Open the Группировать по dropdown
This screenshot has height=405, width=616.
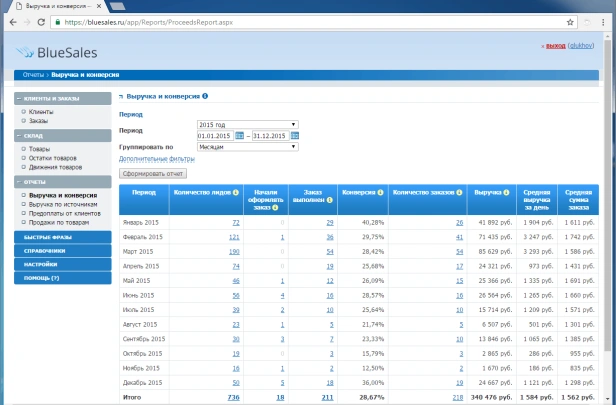click(247, 146)
